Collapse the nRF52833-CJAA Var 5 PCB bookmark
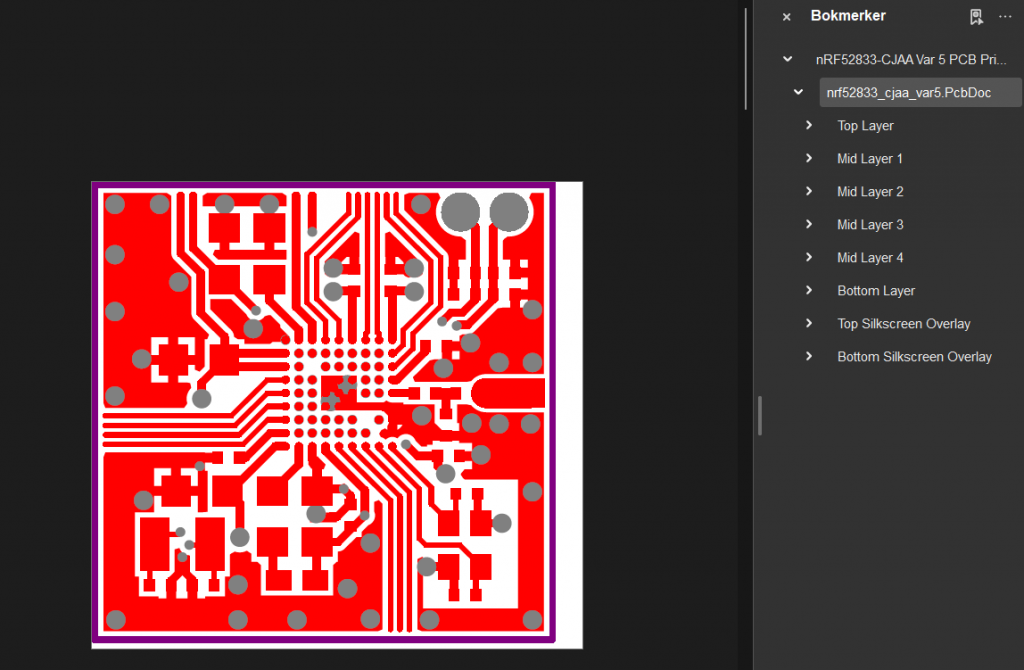 (x=788, y=60)
